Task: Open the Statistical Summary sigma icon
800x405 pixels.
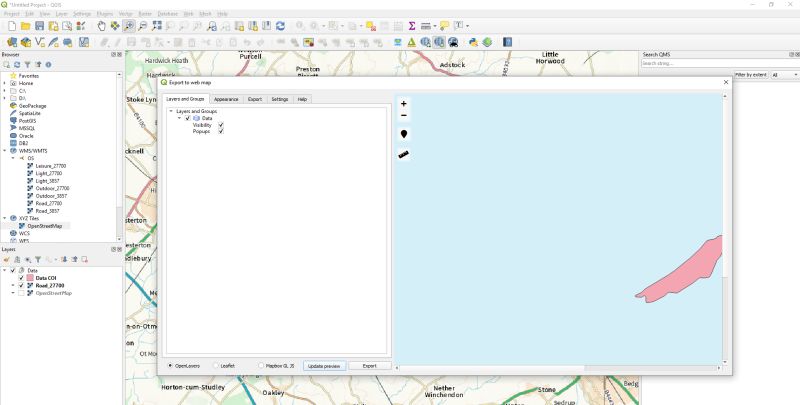Action: tap(412, 26)
